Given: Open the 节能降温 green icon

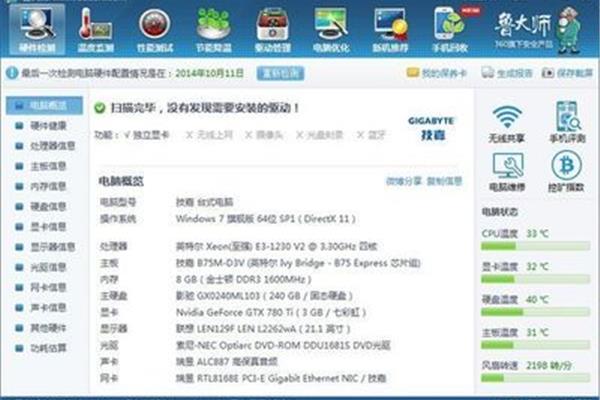Looking at the screenshot, I should (214, 29).
